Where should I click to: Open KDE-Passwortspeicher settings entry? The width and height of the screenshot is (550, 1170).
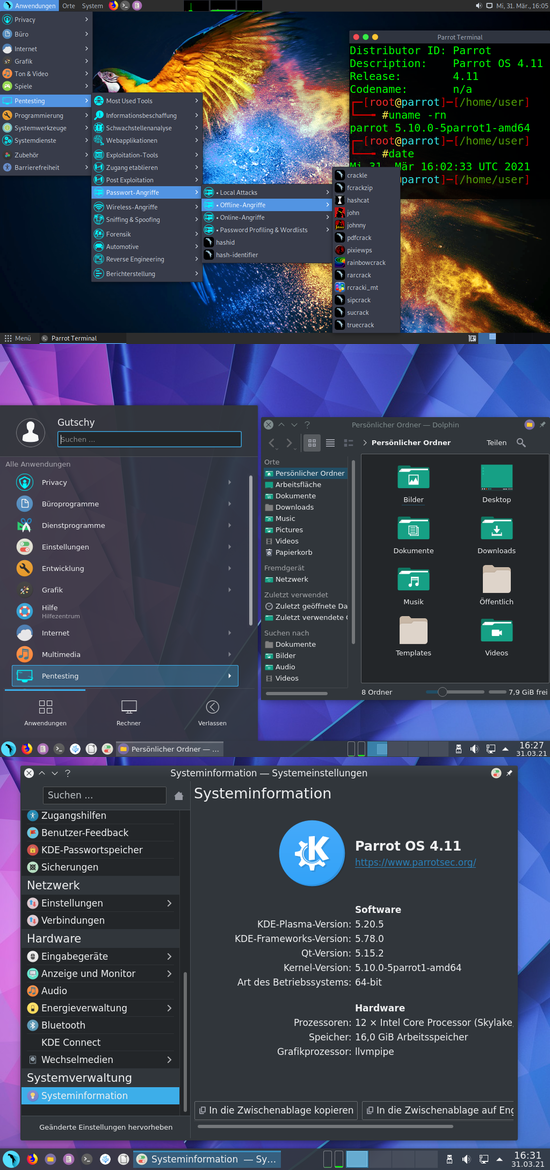click(x=100, y=850)
